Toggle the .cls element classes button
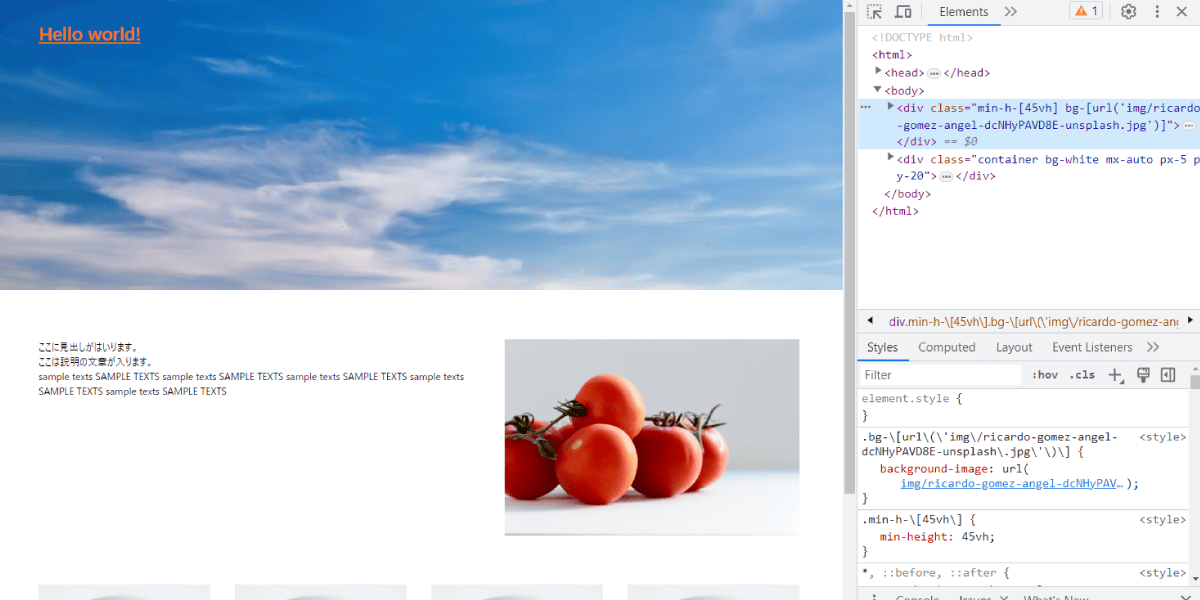The image size is (1200, 600). [x=1082, y=375]
